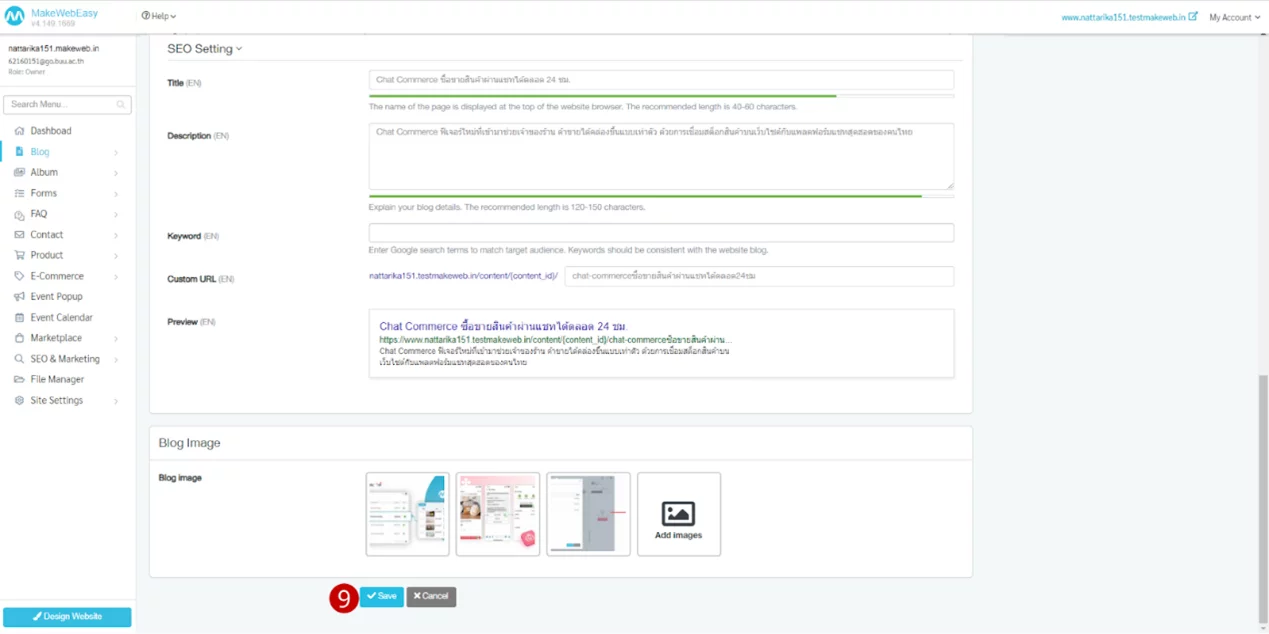Screen dimensions: 1269x634
Task: Select the pink blog image thumbnail
Action: pyautogui.click(x=498, y=514)
